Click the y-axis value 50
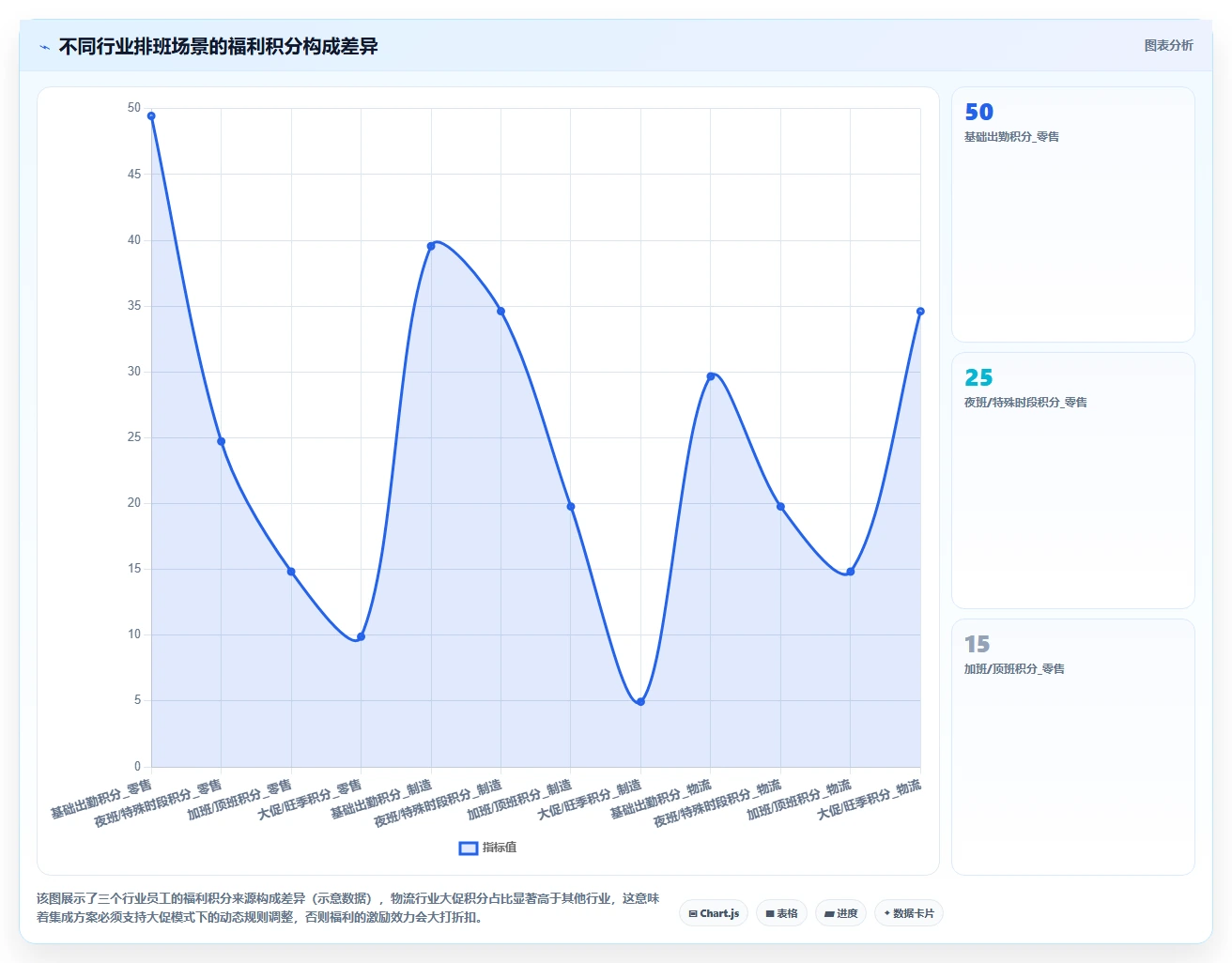The height and width of the screenshot is (963, 1232). point(134,108)
